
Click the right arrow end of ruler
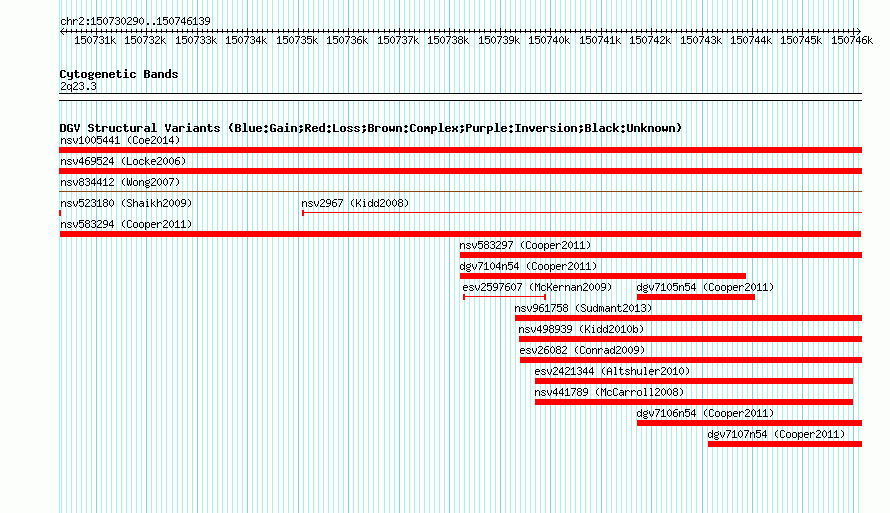coord(859,31)
